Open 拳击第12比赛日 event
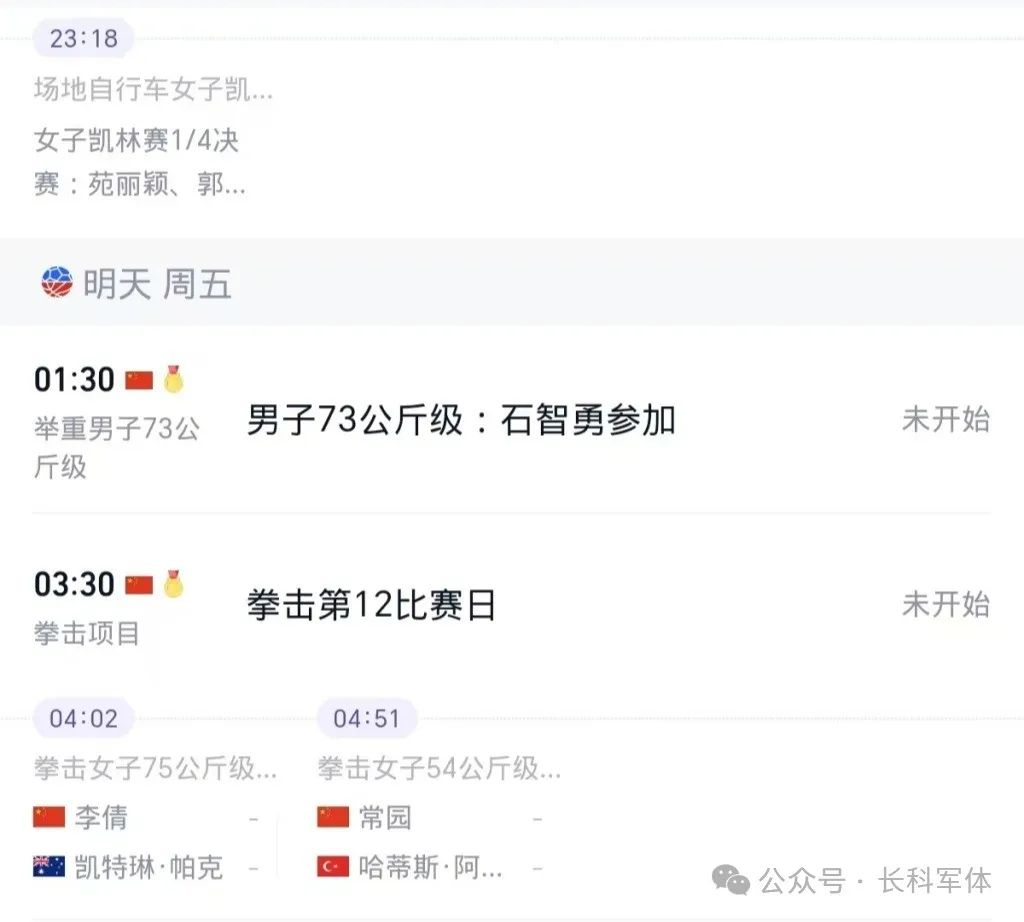 (x=371, y=606)
